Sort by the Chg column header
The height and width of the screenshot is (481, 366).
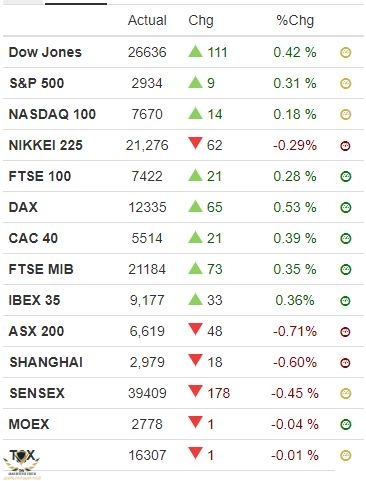[x=201, y=20]
